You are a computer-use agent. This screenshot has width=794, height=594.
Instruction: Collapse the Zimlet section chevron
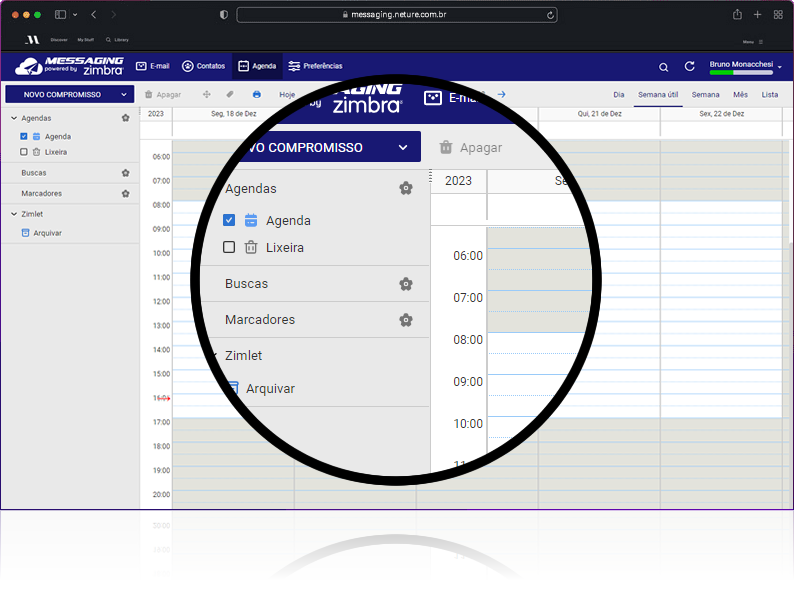(14, 214)
